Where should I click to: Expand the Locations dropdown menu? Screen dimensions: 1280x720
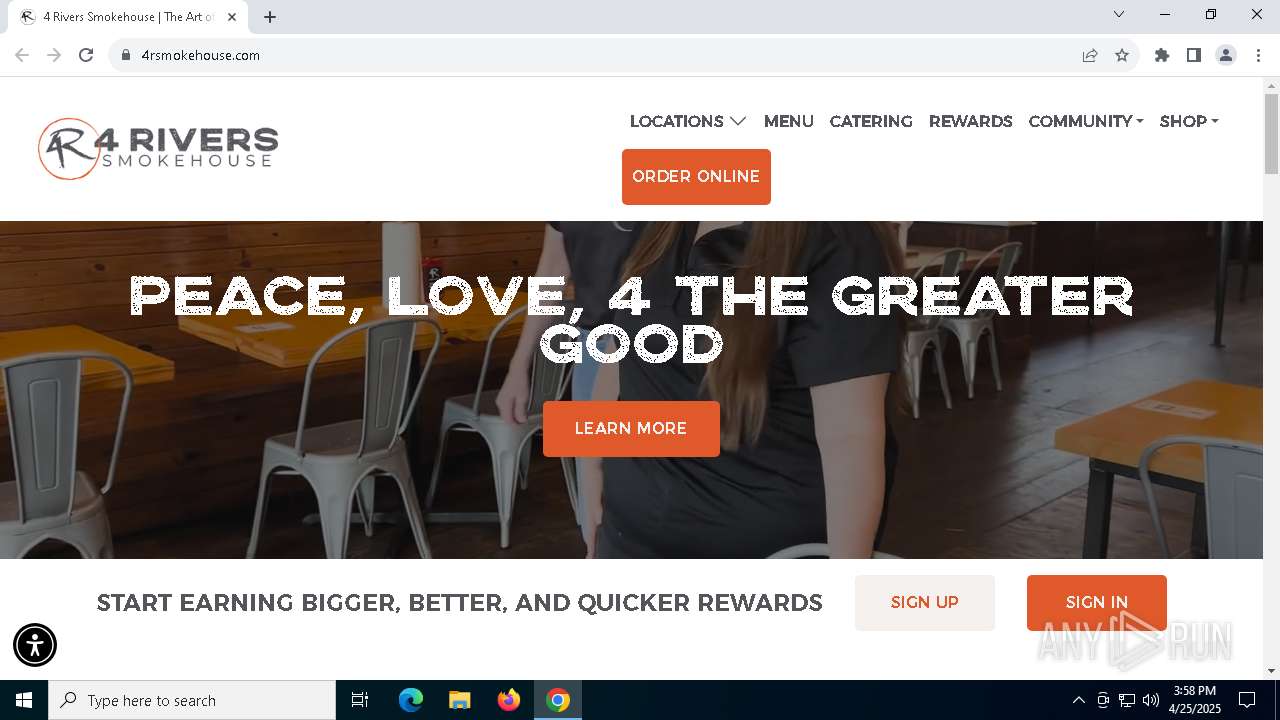point(688,121)
